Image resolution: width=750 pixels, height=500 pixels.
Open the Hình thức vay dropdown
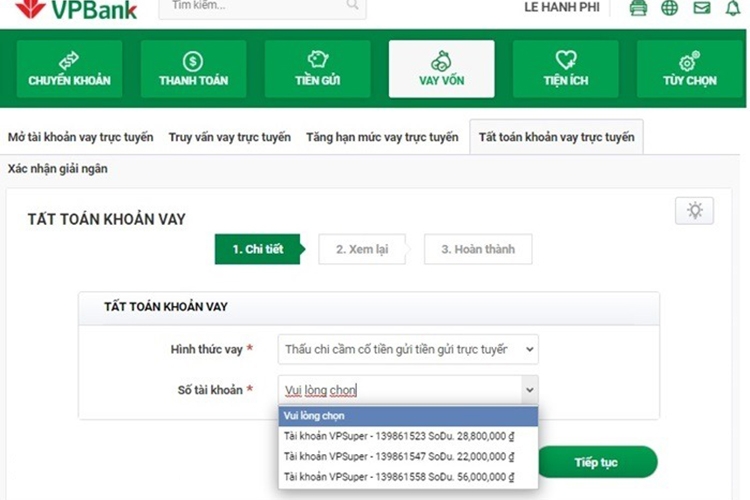point(408,349)
